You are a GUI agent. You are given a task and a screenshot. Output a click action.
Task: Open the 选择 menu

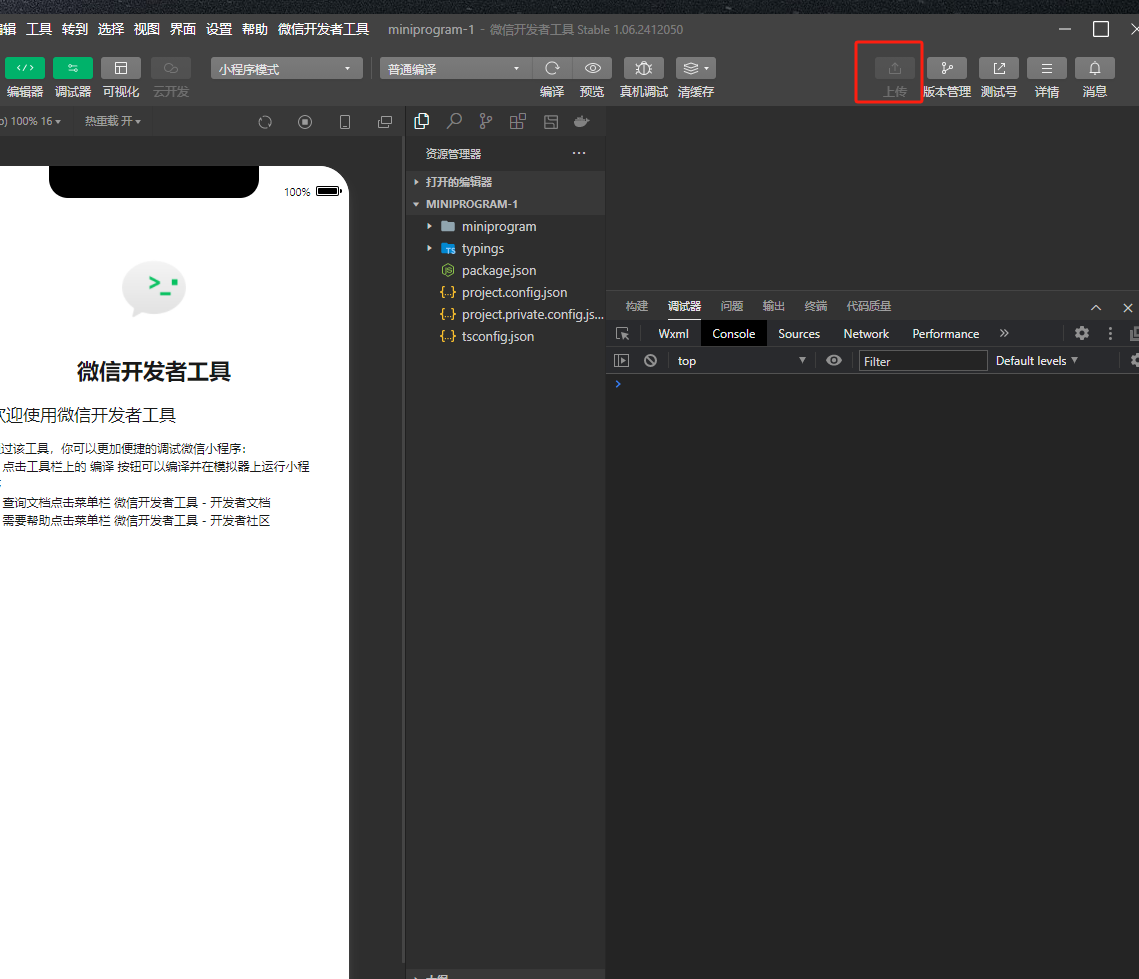[x=110, y=29]
